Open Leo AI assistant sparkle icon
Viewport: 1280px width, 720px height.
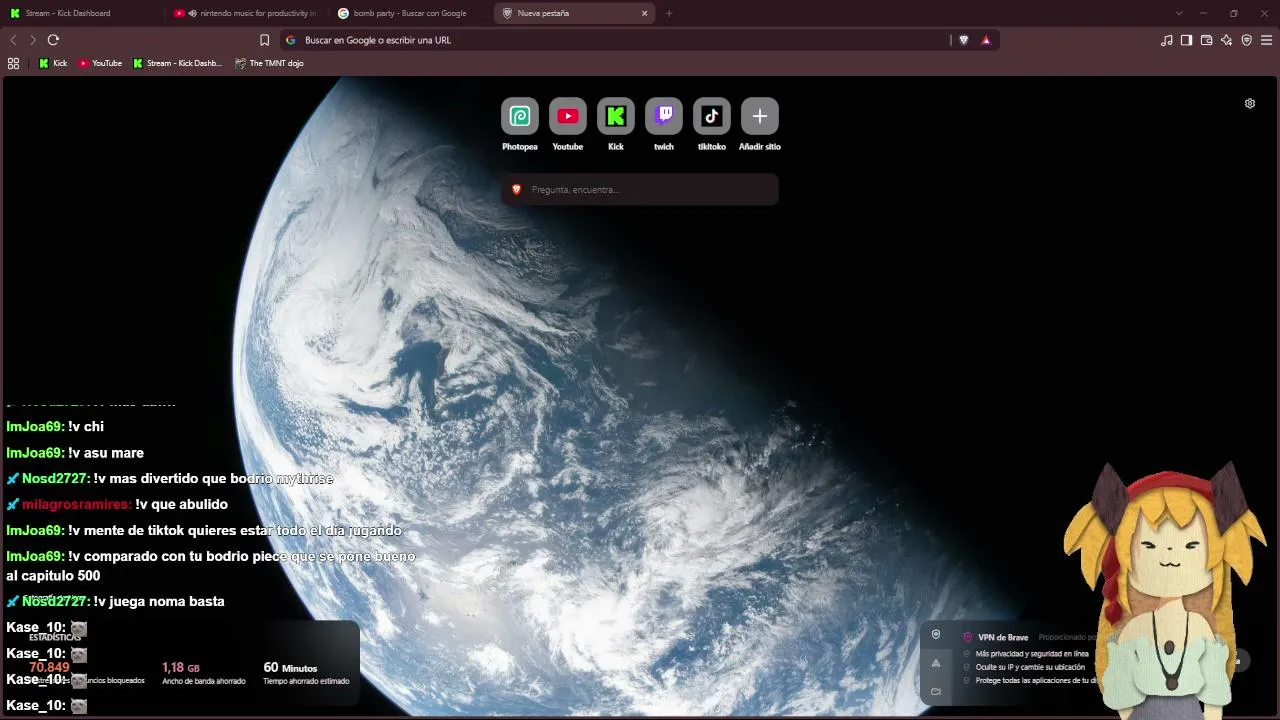point(1226,40)
